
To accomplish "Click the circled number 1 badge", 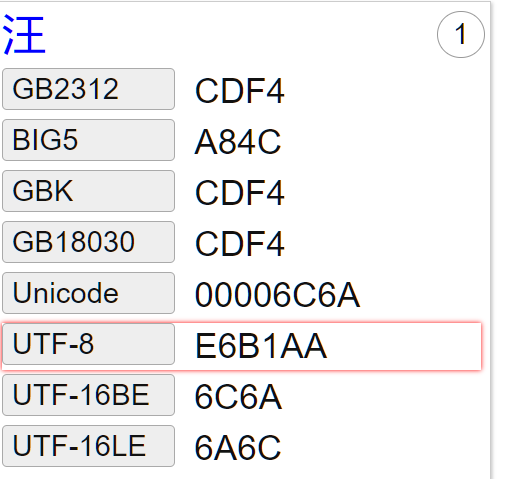I will pyautogui.click(x=461, y=34).
